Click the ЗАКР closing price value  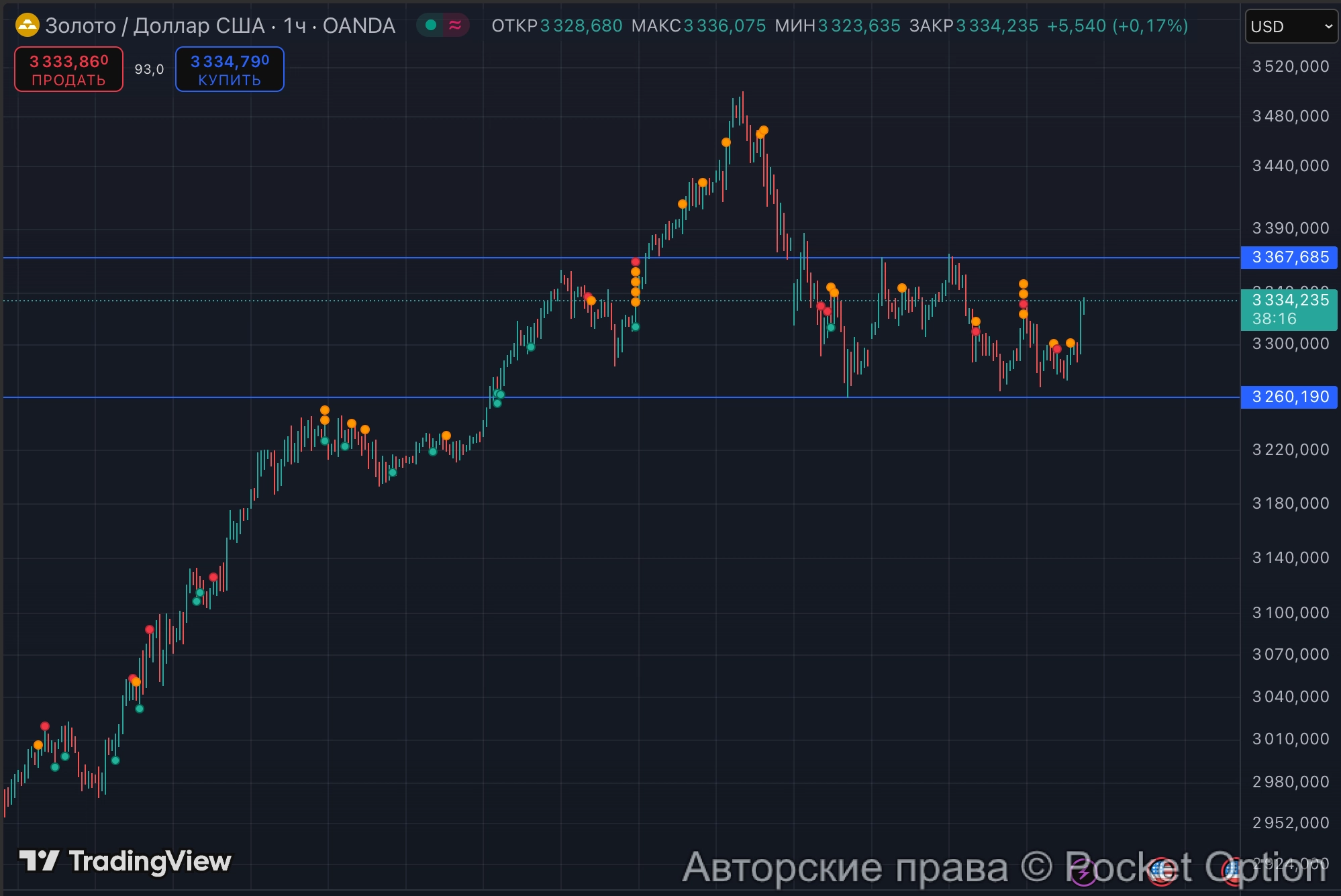(x=997, y=26)
